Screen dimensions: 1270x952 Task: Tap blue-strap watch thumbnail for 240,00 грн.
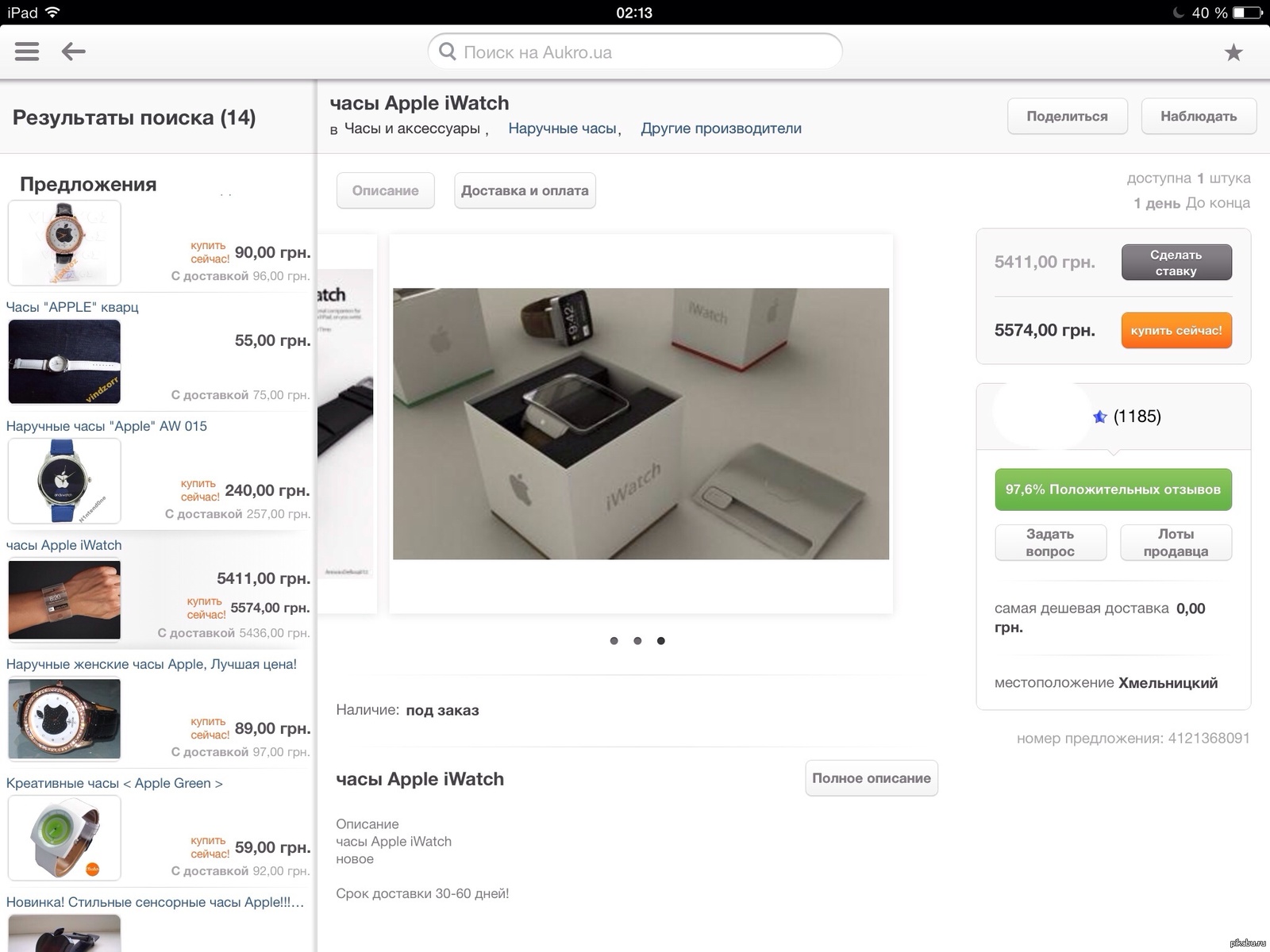(64, 481)
